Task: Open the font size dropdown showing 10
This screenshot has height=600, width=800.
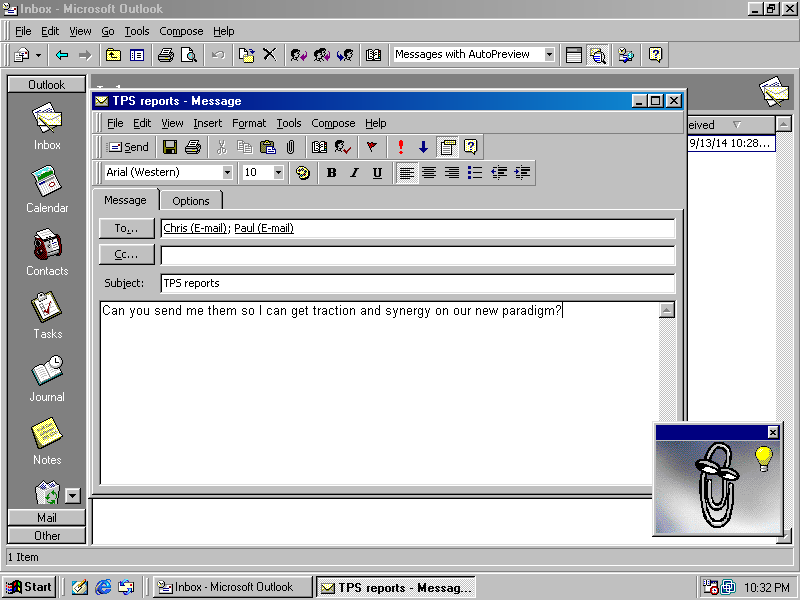Action: (279, 173)
